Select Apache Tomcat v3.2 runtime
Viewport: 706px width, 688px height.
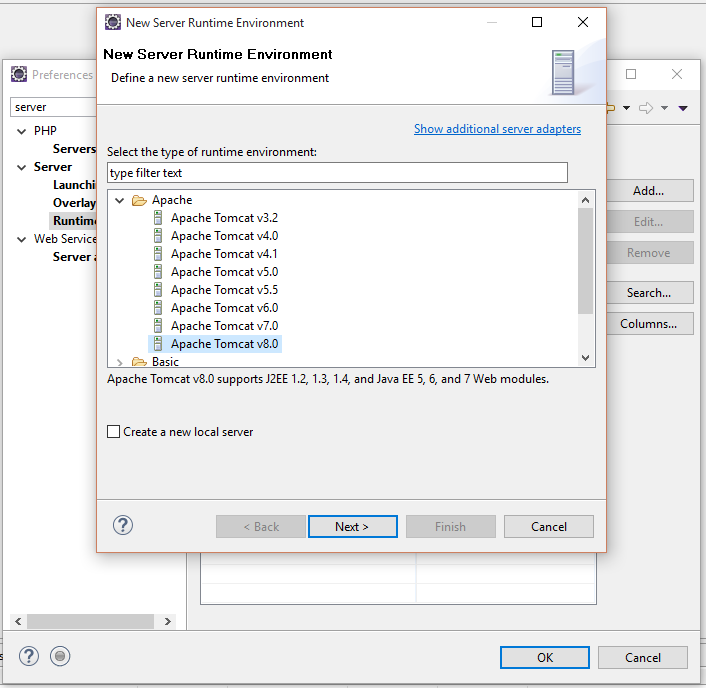pyautogui.click(x=224, y=218)
